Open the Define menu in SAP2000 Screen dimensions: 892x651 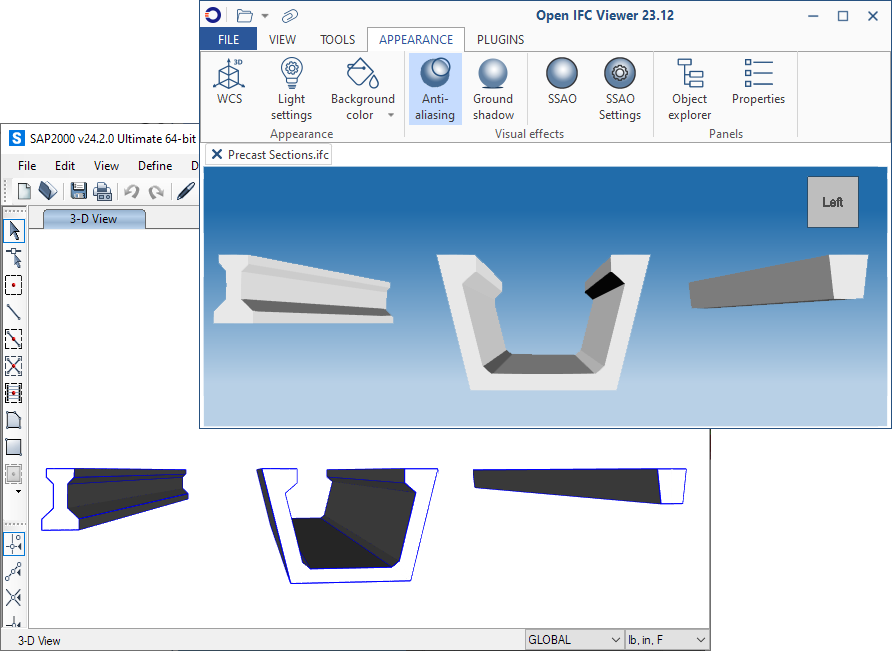(x=155, y=166)
